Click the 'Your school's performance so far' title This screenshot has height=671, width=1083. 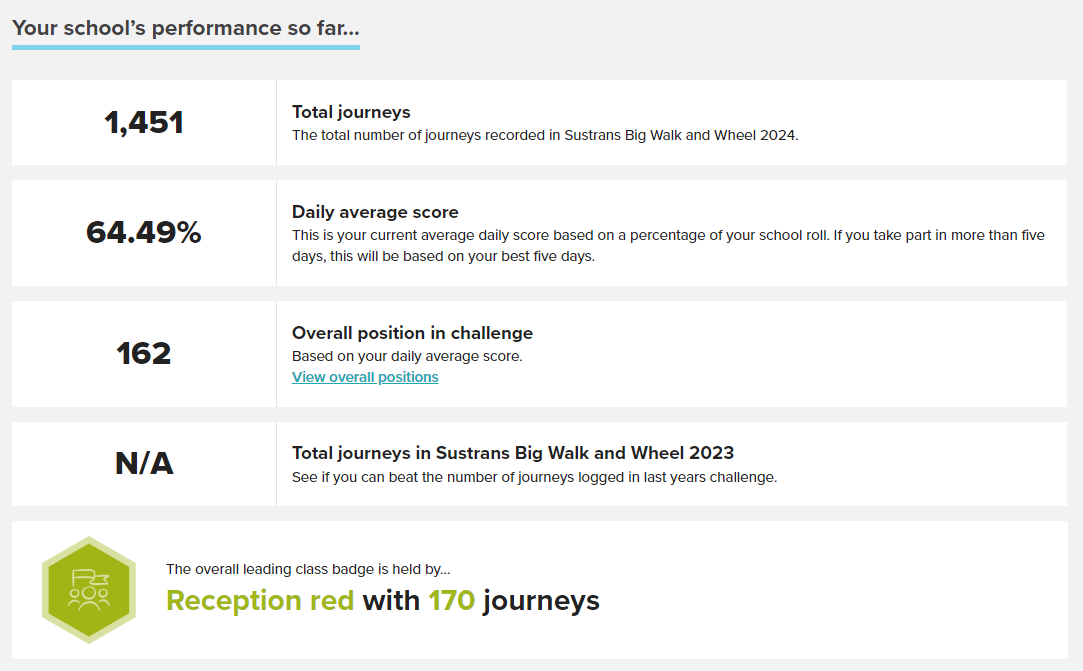click(186, 28)
